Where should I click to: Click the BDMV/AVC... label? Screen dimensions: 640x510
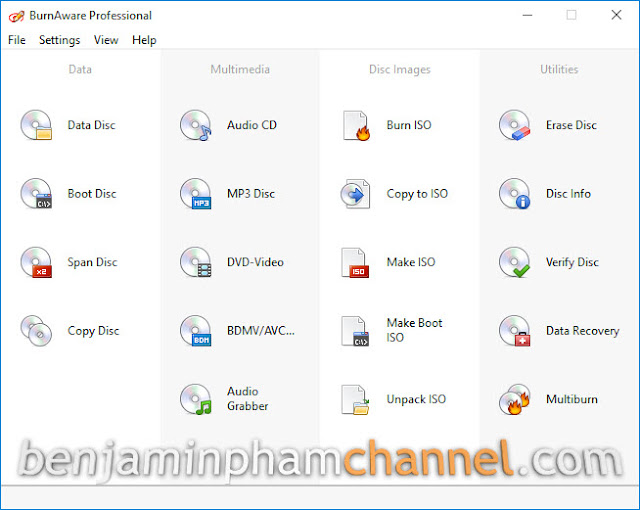(x=261, y=330)
